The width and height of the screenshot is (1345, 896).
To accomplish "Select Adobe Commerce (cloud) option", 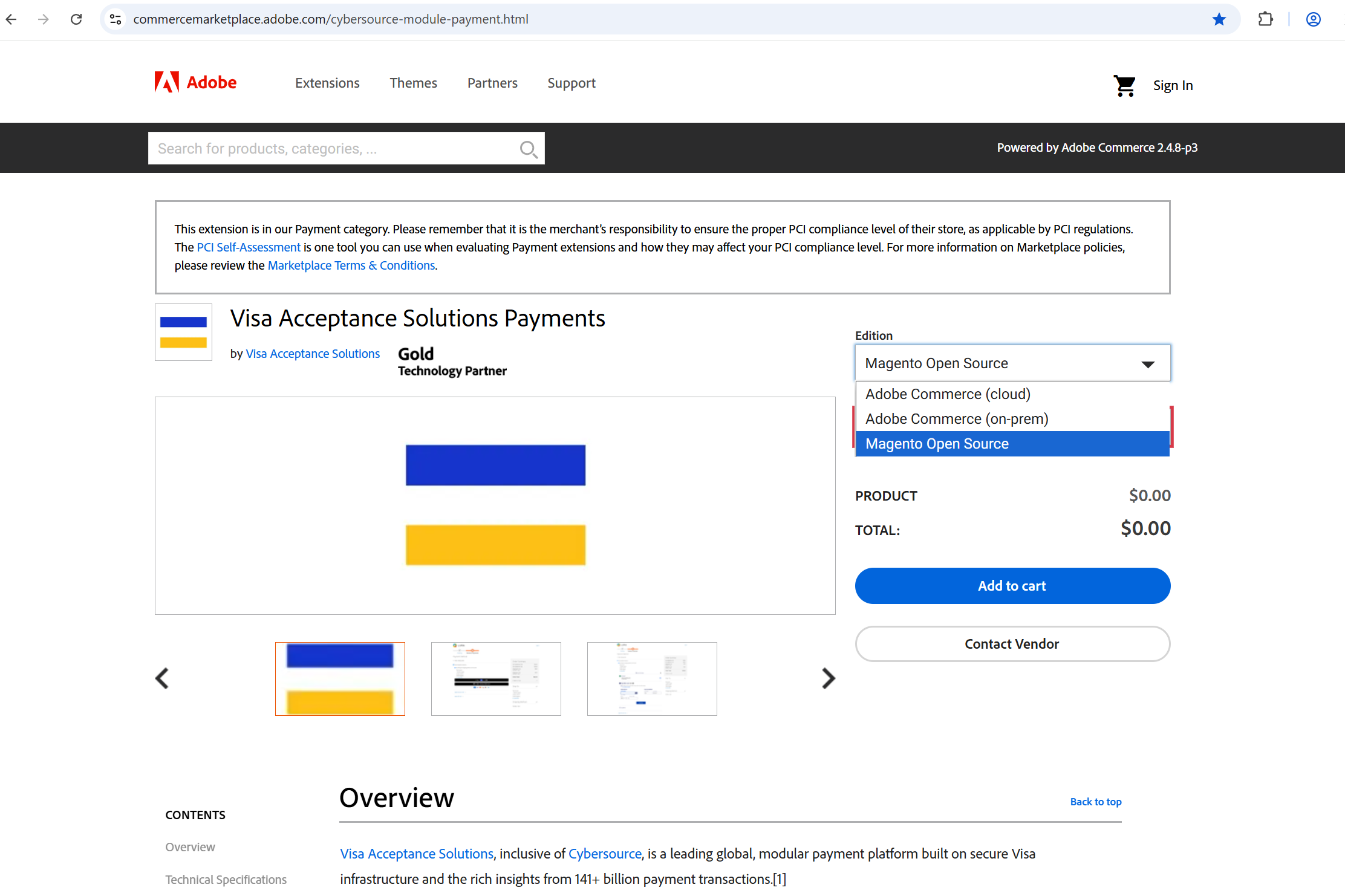I will tap(948, 394).
